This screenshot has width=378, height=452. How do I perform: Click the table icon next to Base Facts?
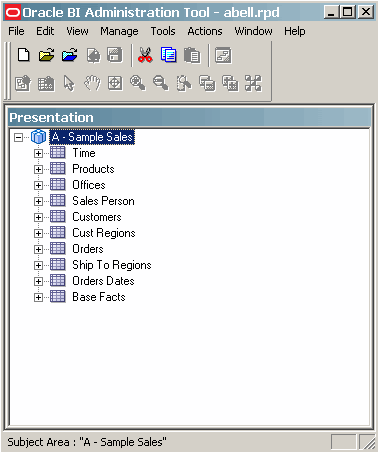tap(58, 297)
